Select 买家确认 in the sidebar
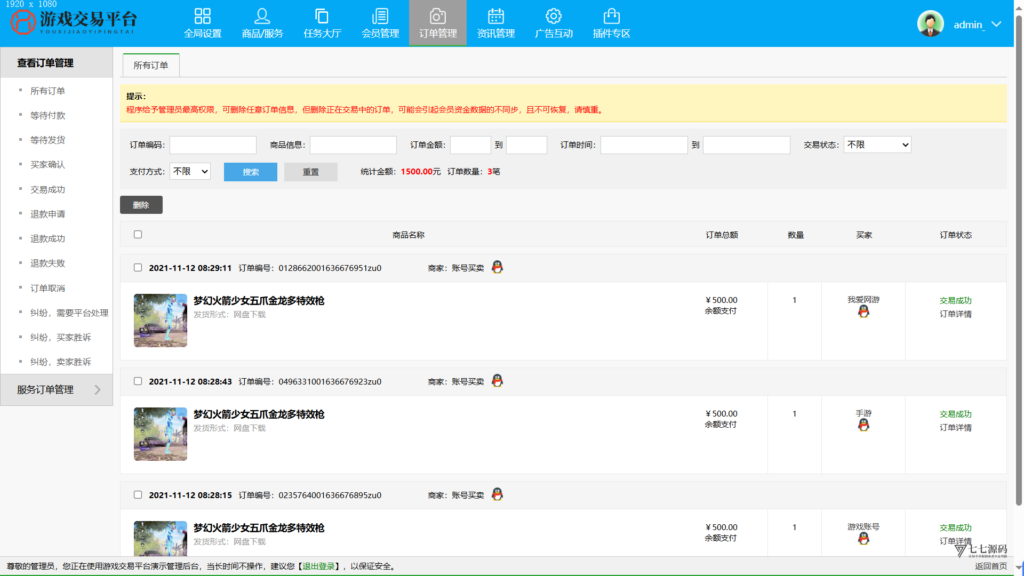The image size is (1024, 576). coord(48,165)
